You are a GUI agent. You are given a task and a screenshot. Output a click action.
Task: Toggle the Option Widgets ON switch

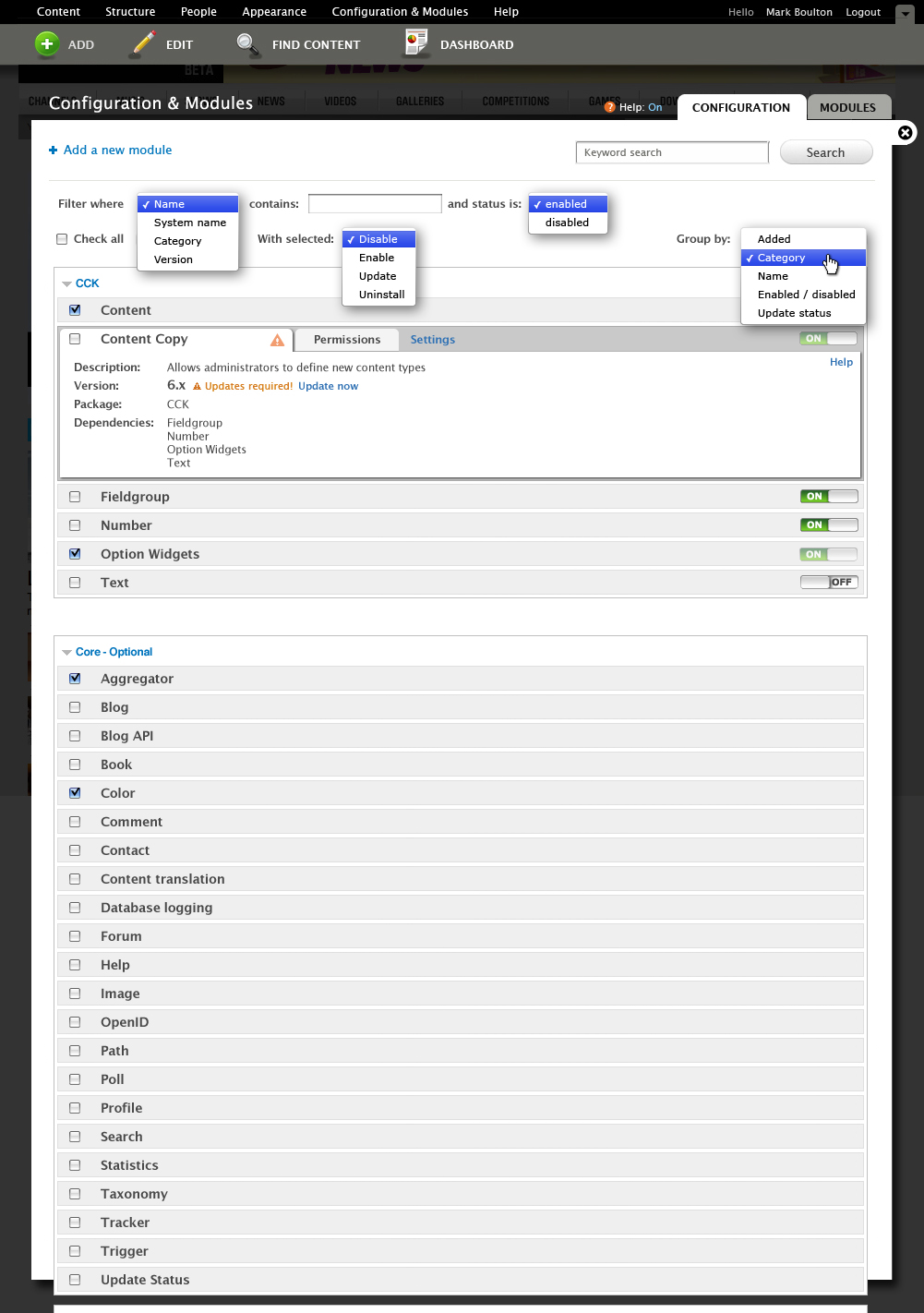point(828,554)
